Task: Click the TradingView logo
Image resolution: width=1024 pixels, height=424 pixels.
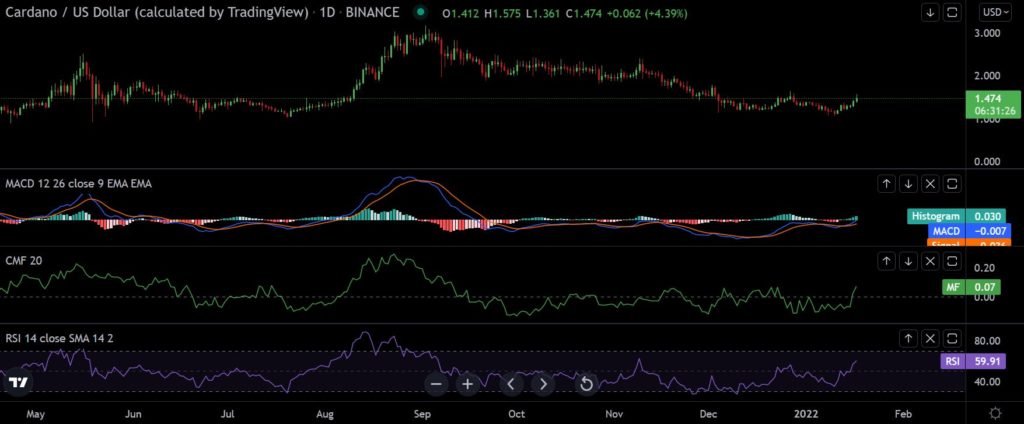Action: click(x=19, y=383)
